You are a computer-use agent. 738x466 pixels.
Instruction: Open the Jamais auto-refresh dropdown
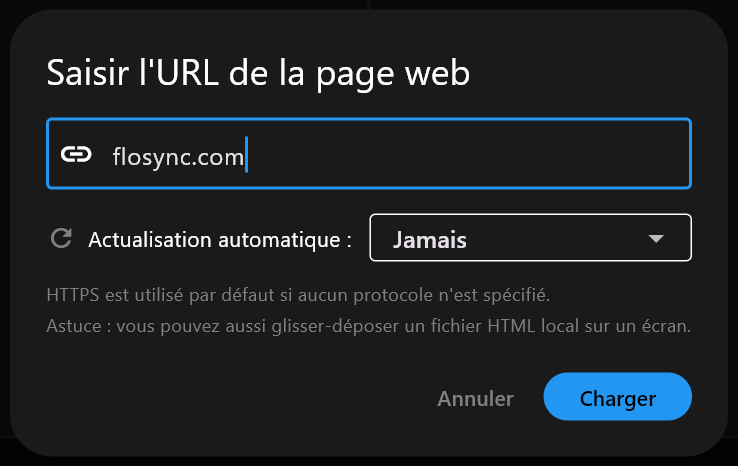point(530,238)
